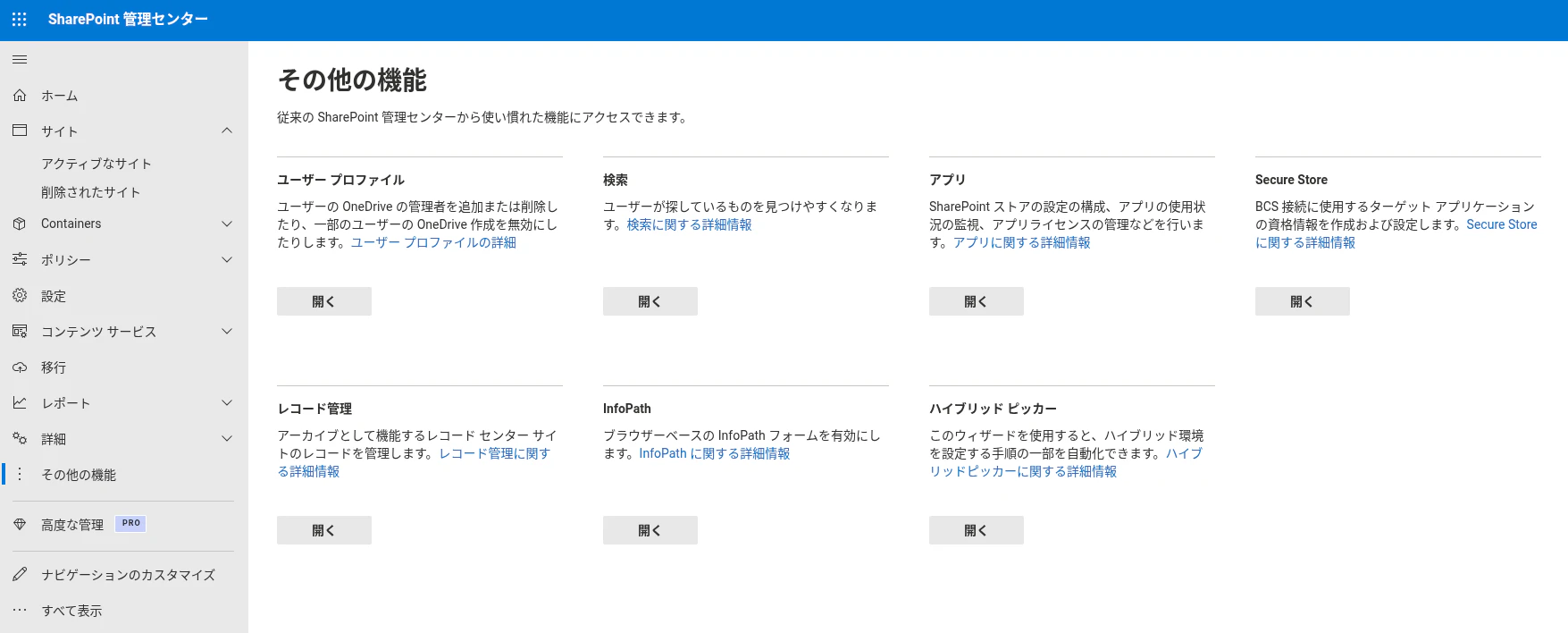Open アプリ with 開く button

(977, 301)
